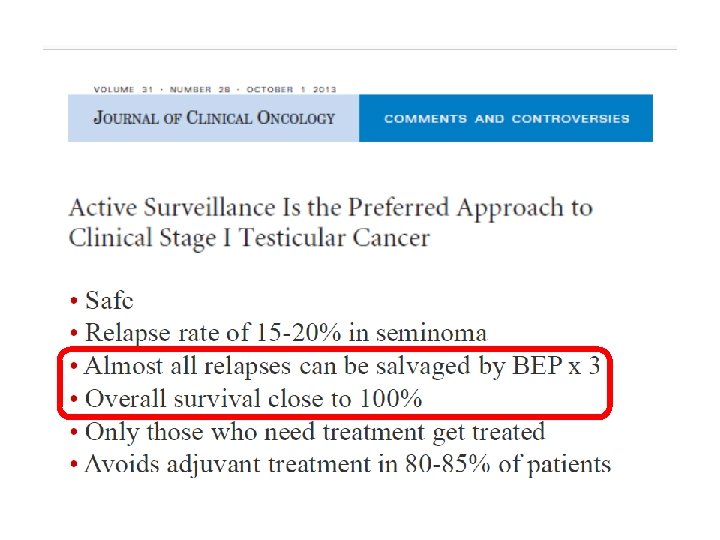720x540 pixels.
Task: Click the red bullet before 'Only those'
Action: pos(74,433)
